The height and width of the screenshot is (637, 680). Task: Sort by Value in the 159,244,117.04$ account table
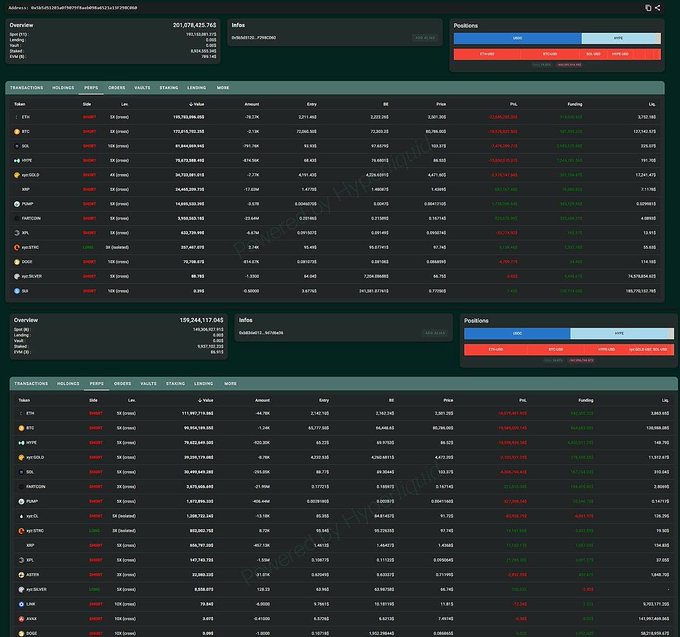pyautogui.click(x=206, y=400)
